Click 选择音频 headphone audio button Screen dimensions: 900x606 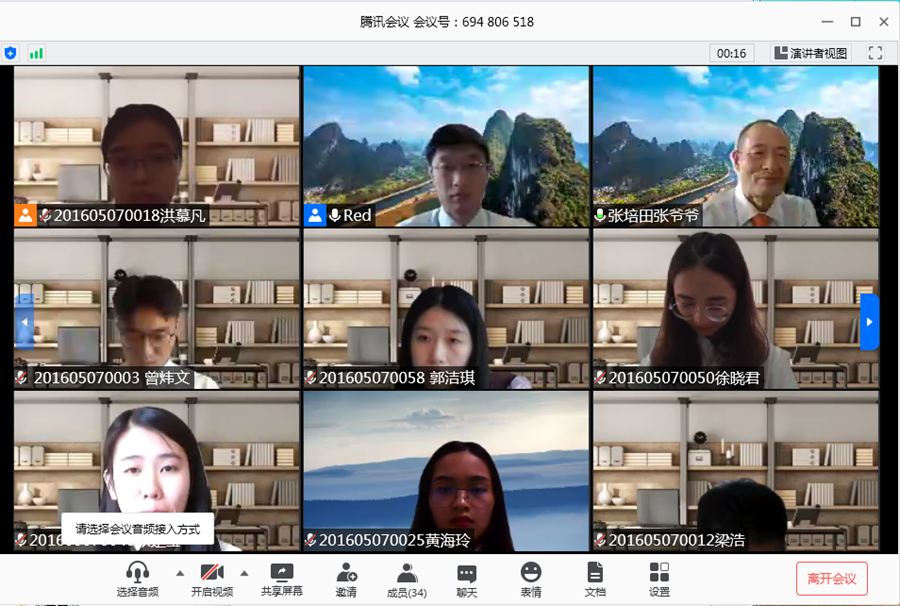click(x=138, y=574)
